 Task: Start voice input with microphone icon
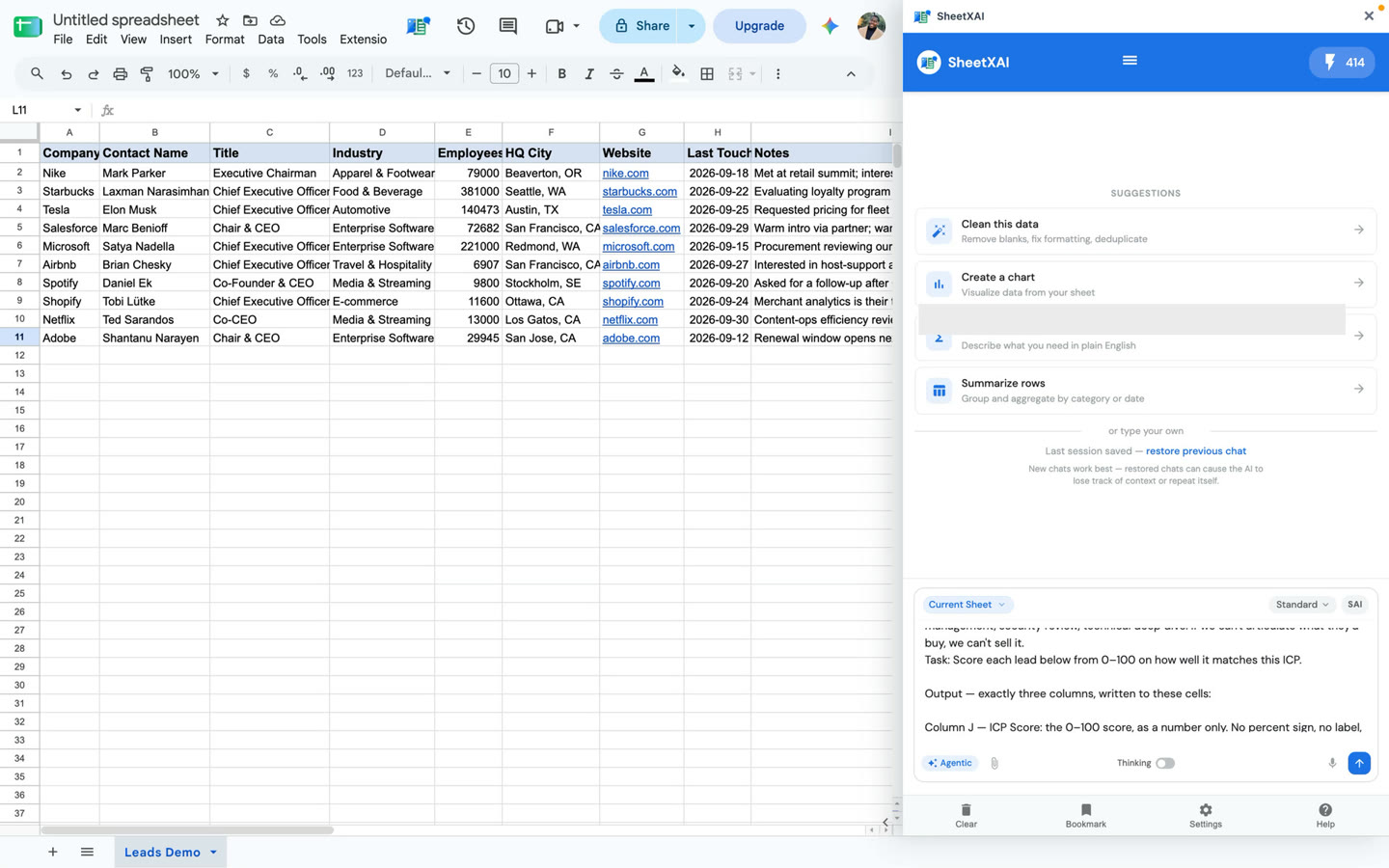click(x=1332, y=763)
